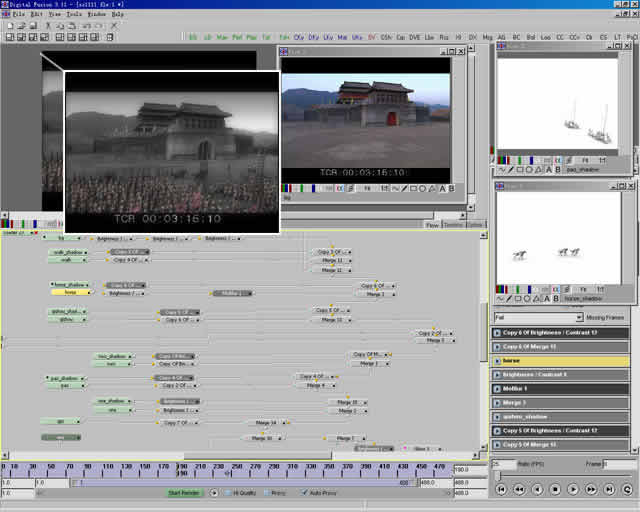The width and height of the screenshot is (640, 512).
Task: Expand Brightness / Contrast 8 controls
Action: (x=497, y=375)
